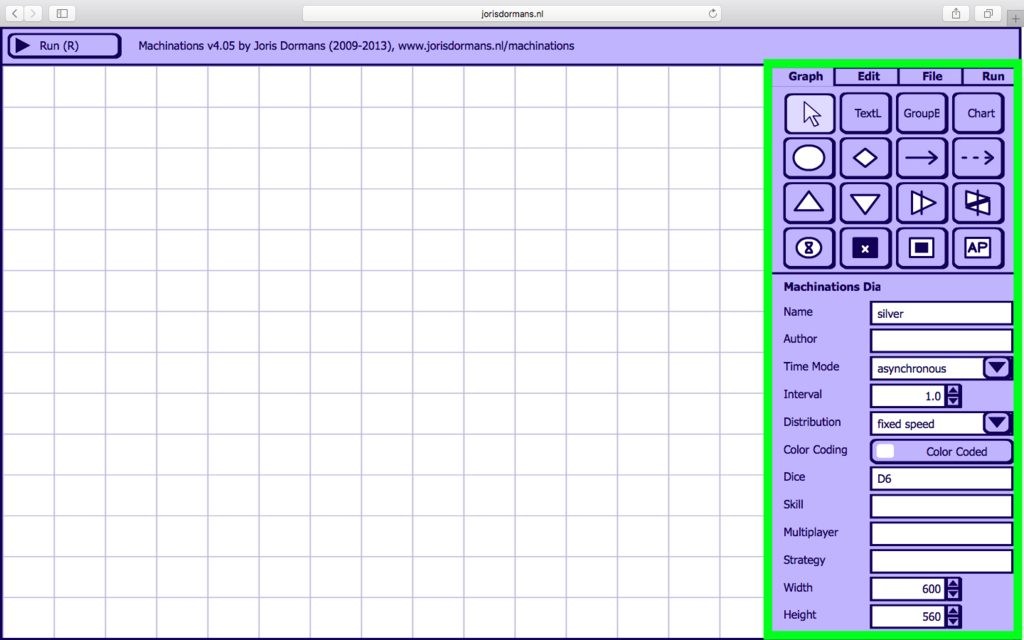Increase the Interval value with up arrow

pyautogui.click(x=953, y=391)
